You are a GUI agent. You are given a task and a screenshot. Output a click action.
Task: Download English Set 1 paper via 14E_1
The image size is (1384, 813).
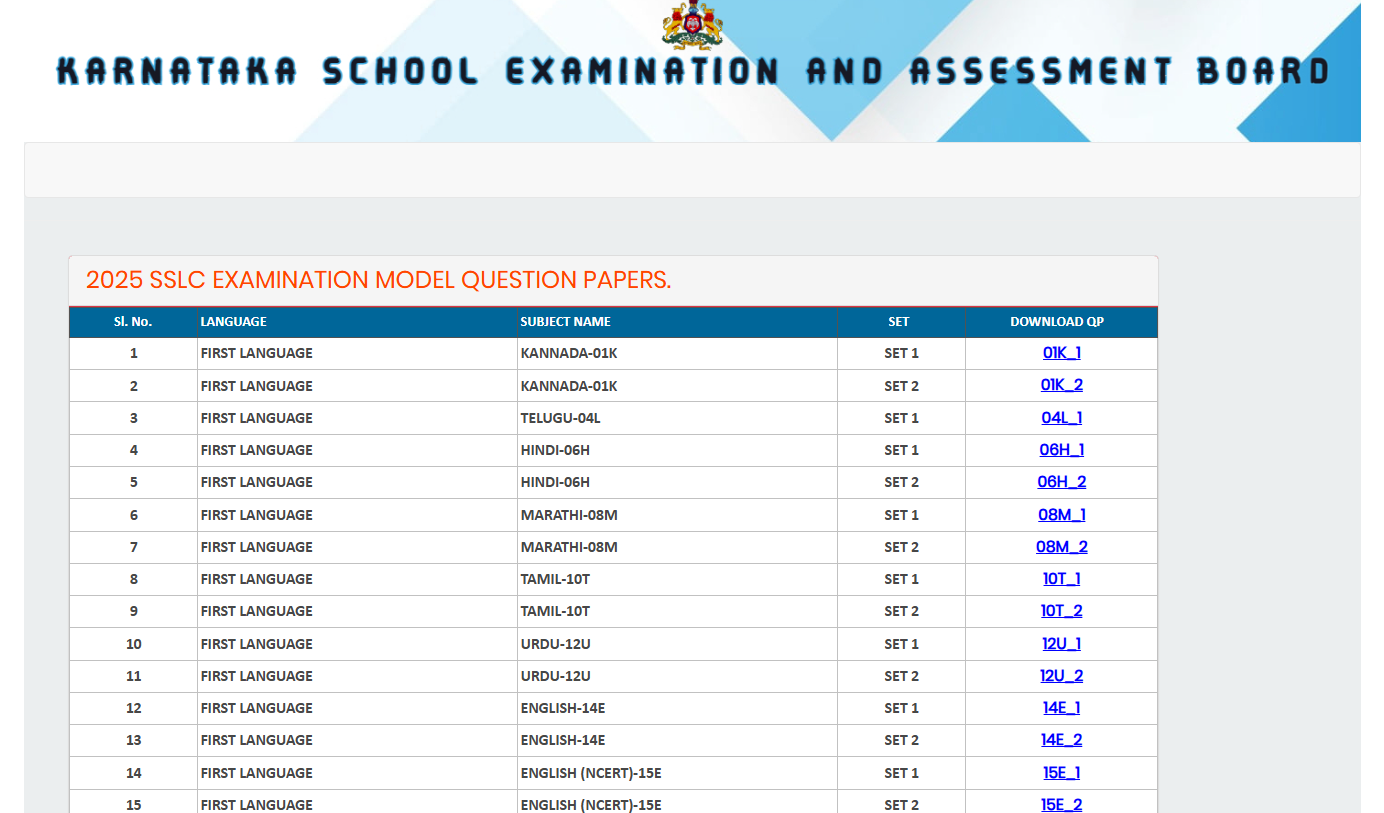1059,707
